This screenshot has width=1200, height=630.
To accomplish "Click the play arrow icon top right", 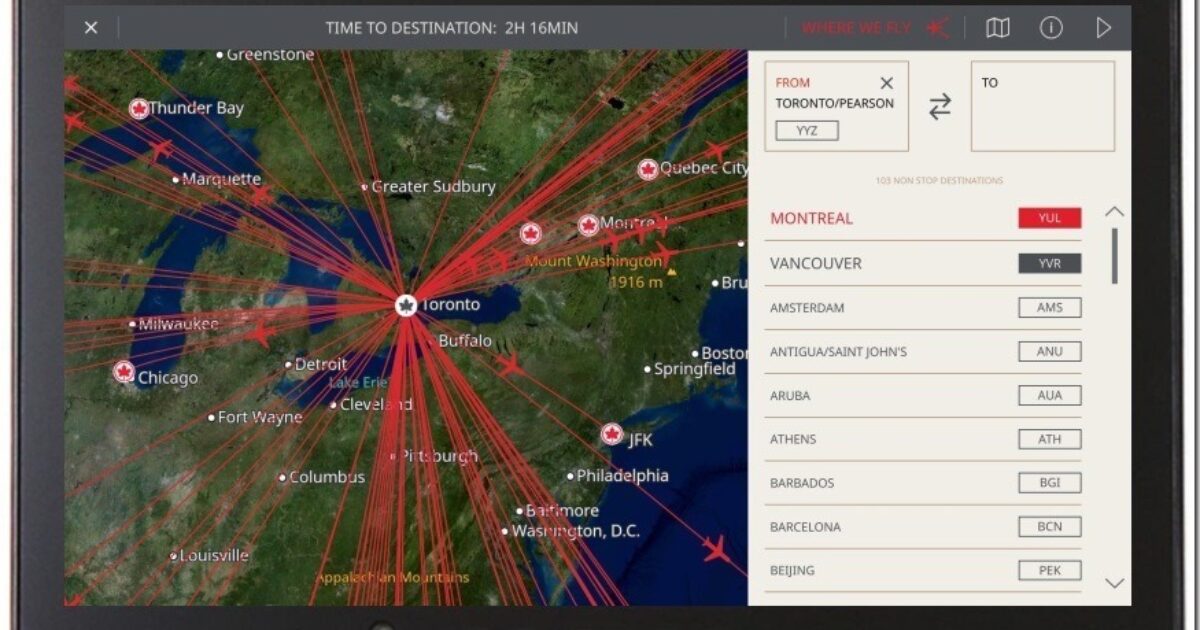I will point(1104,28).
